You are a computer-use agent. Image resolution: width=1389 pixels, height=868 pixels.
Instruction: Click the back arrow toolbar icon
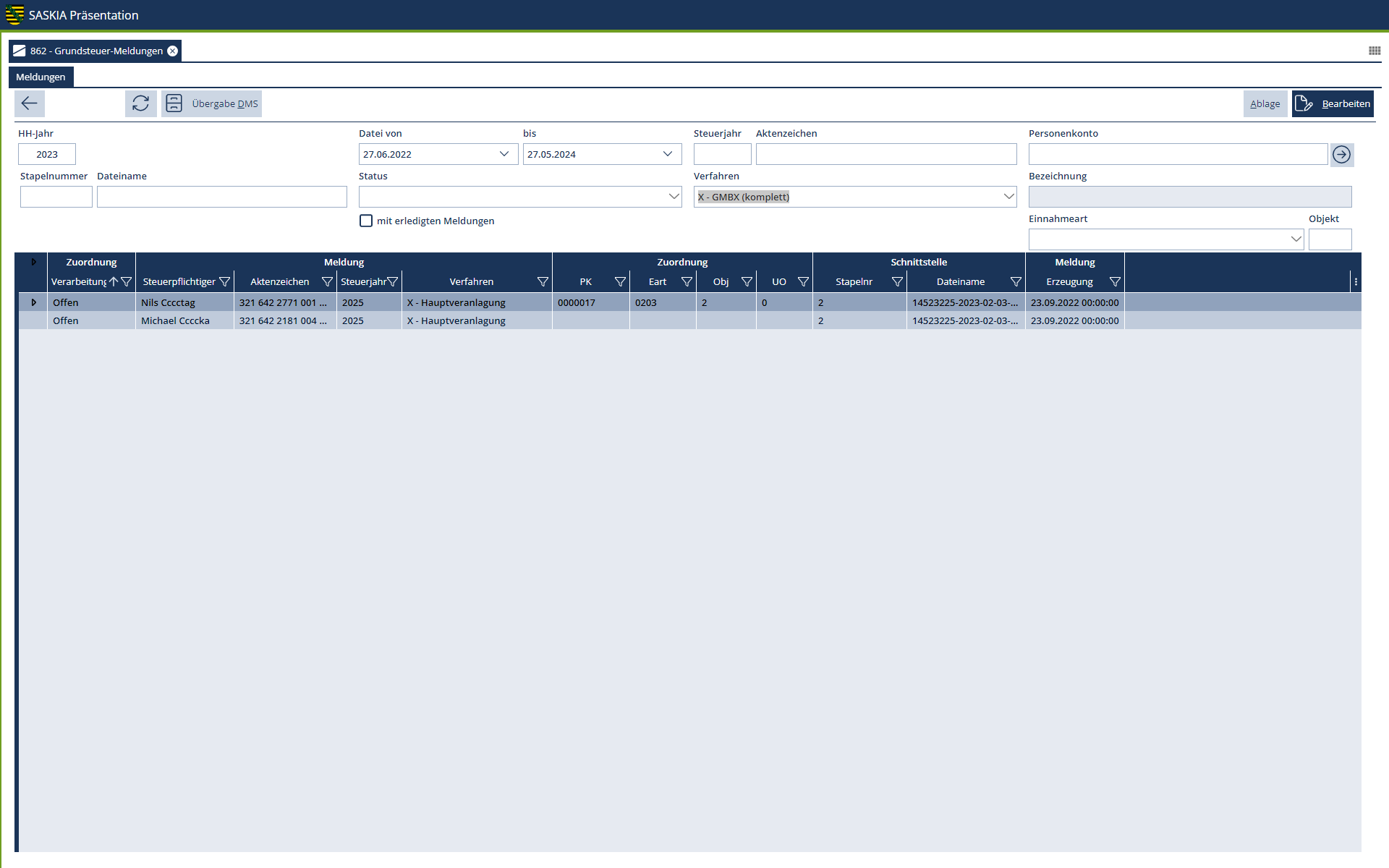(x=30, y=103)
